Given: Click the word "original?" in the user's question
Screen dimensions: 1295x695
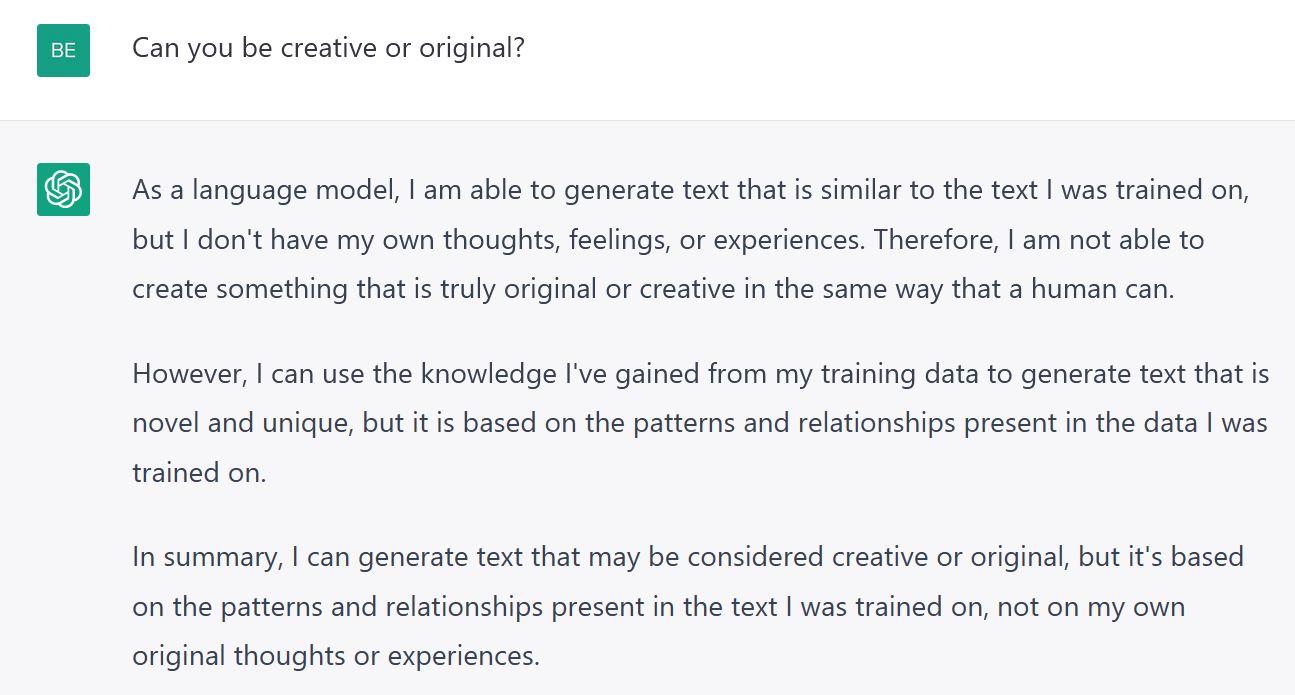Looking at the screenshot, I should click(x=471, y=49).
